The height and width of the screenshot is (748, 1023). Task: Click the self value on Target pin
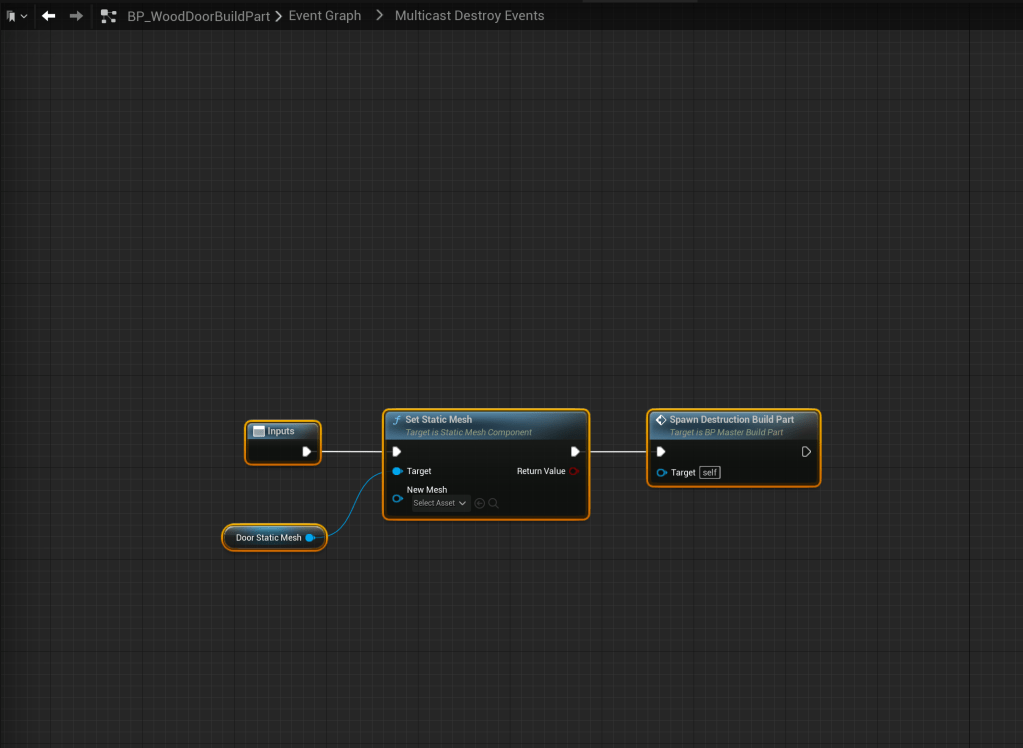click(x=709, y=472)
